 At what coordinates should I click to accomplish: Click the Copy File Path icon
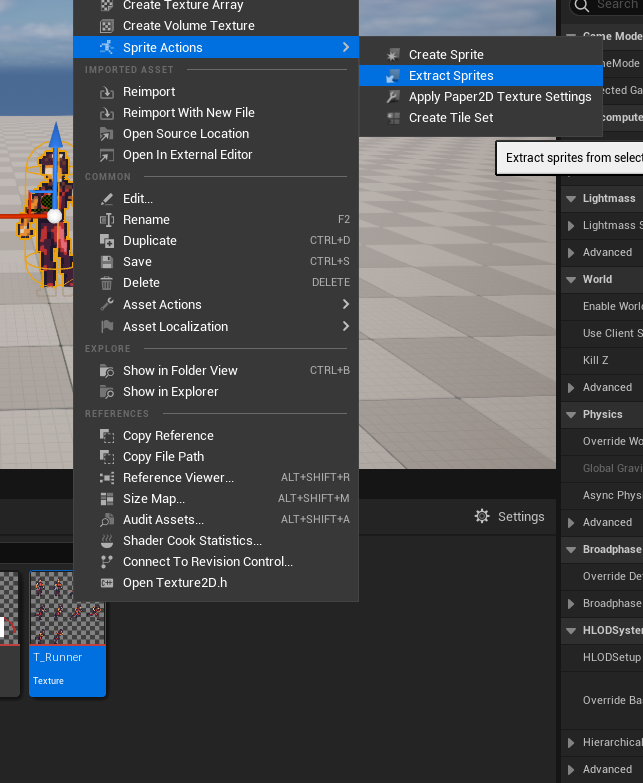pos(107,456)
